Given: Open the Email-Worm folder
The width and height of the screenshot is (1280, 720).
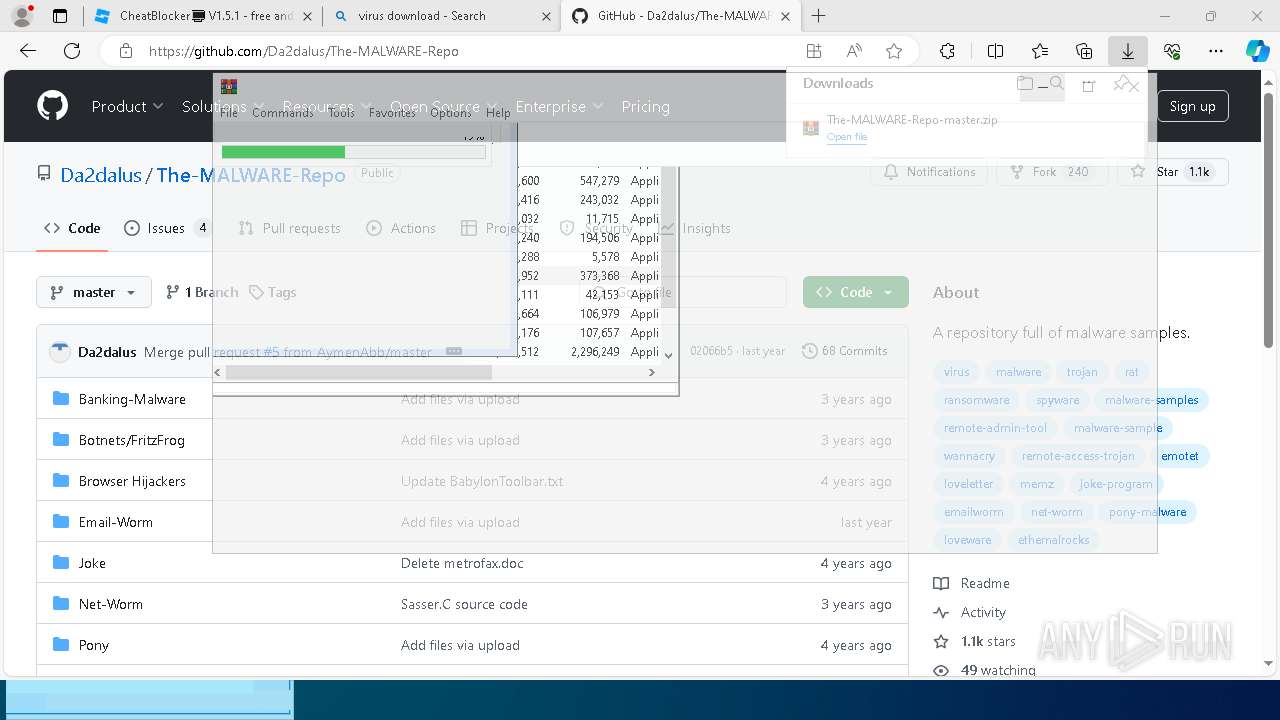Looking at the screenshot, I should click(116, 522).
